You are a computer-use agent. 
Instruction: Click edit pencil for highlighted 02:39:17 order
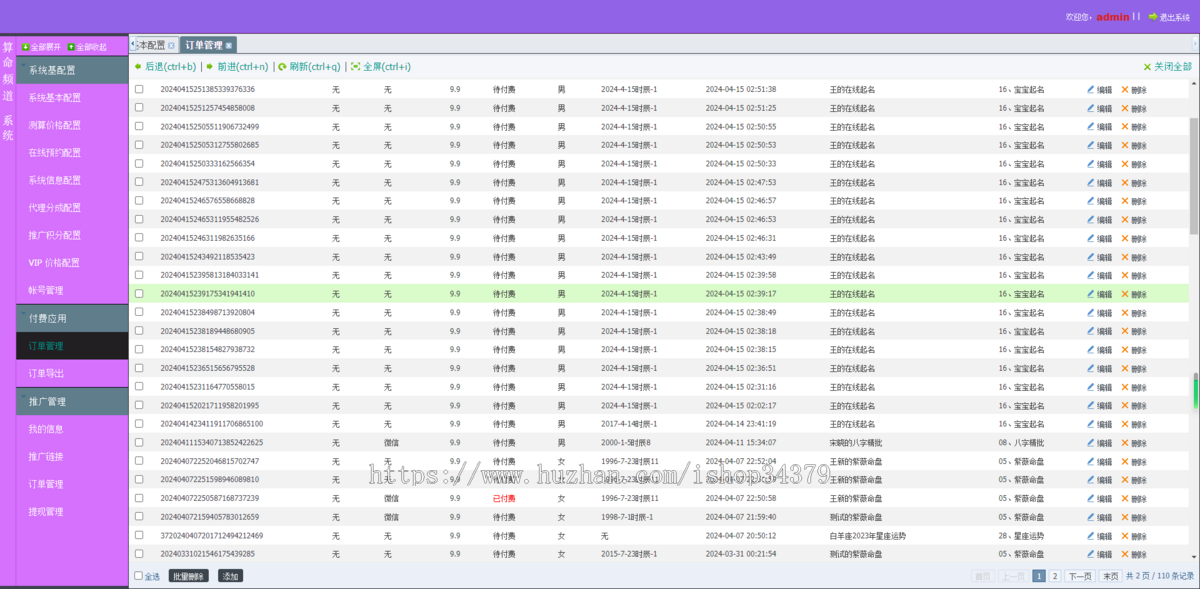1091,294
